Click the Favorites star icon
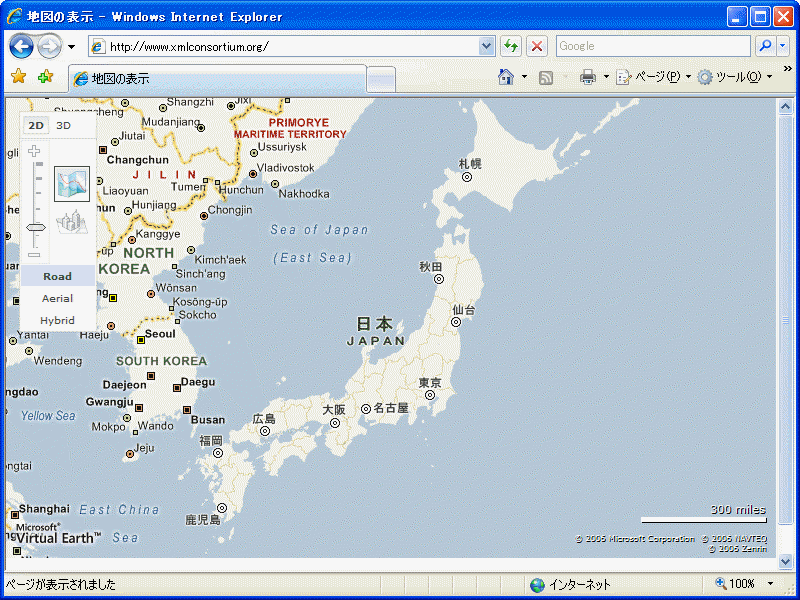 tap(18, 77)
